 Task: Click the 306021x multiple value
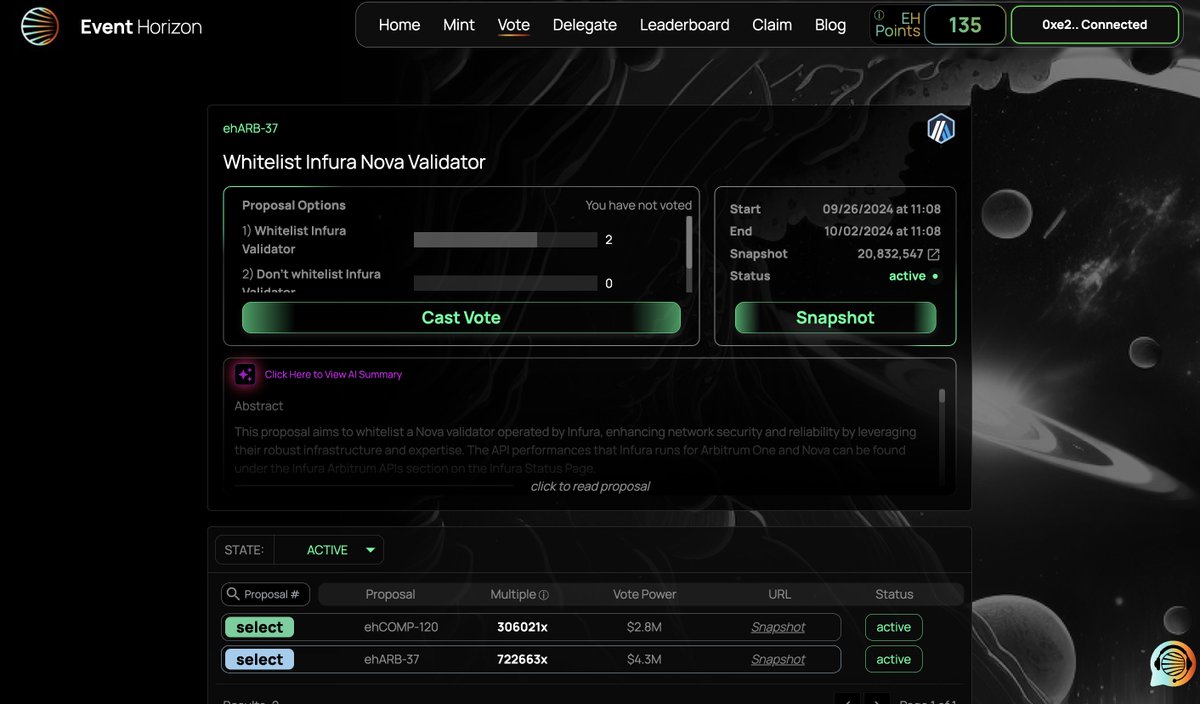(x=522, y=627)
